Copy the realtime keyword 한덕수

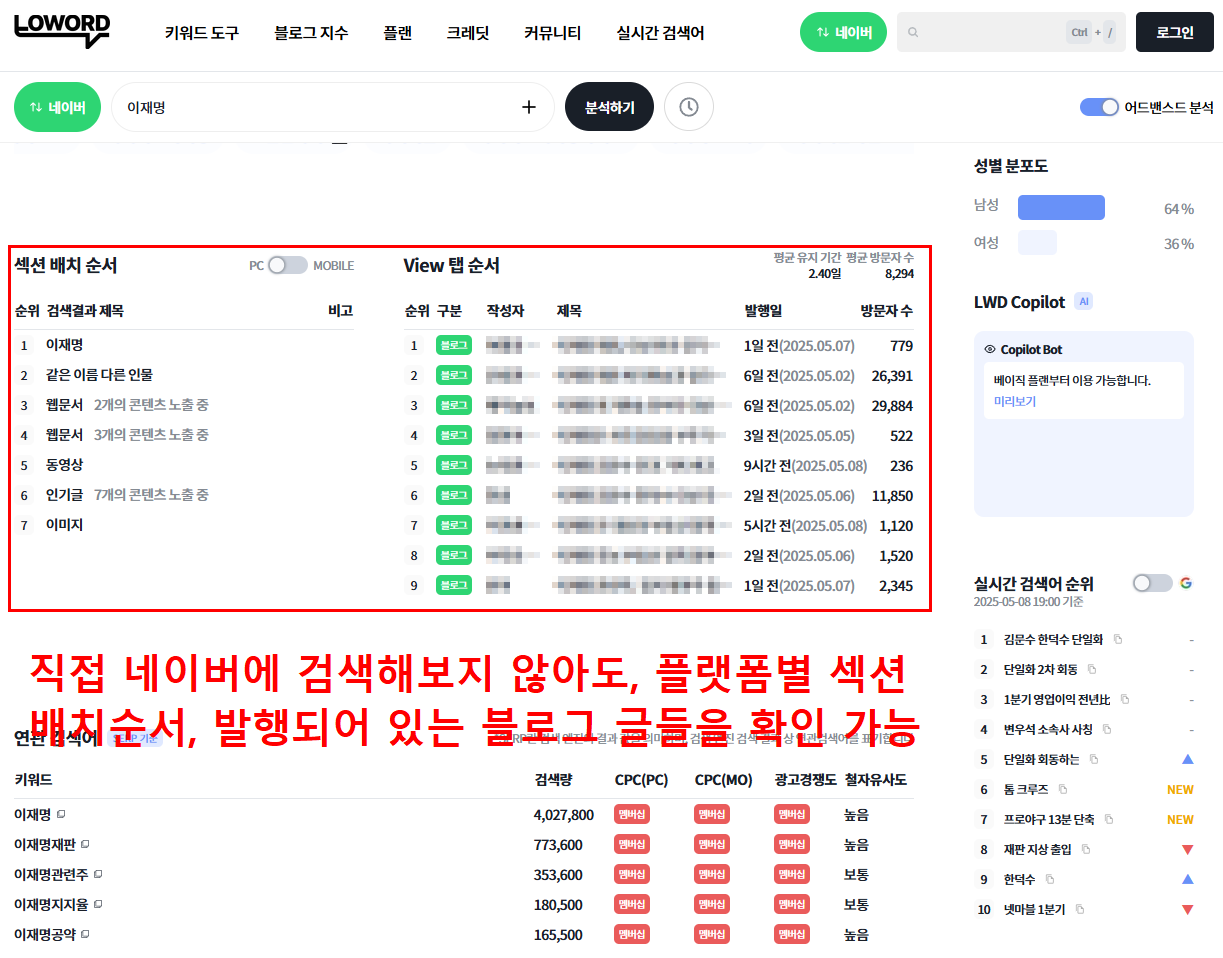click(1049, 880)
